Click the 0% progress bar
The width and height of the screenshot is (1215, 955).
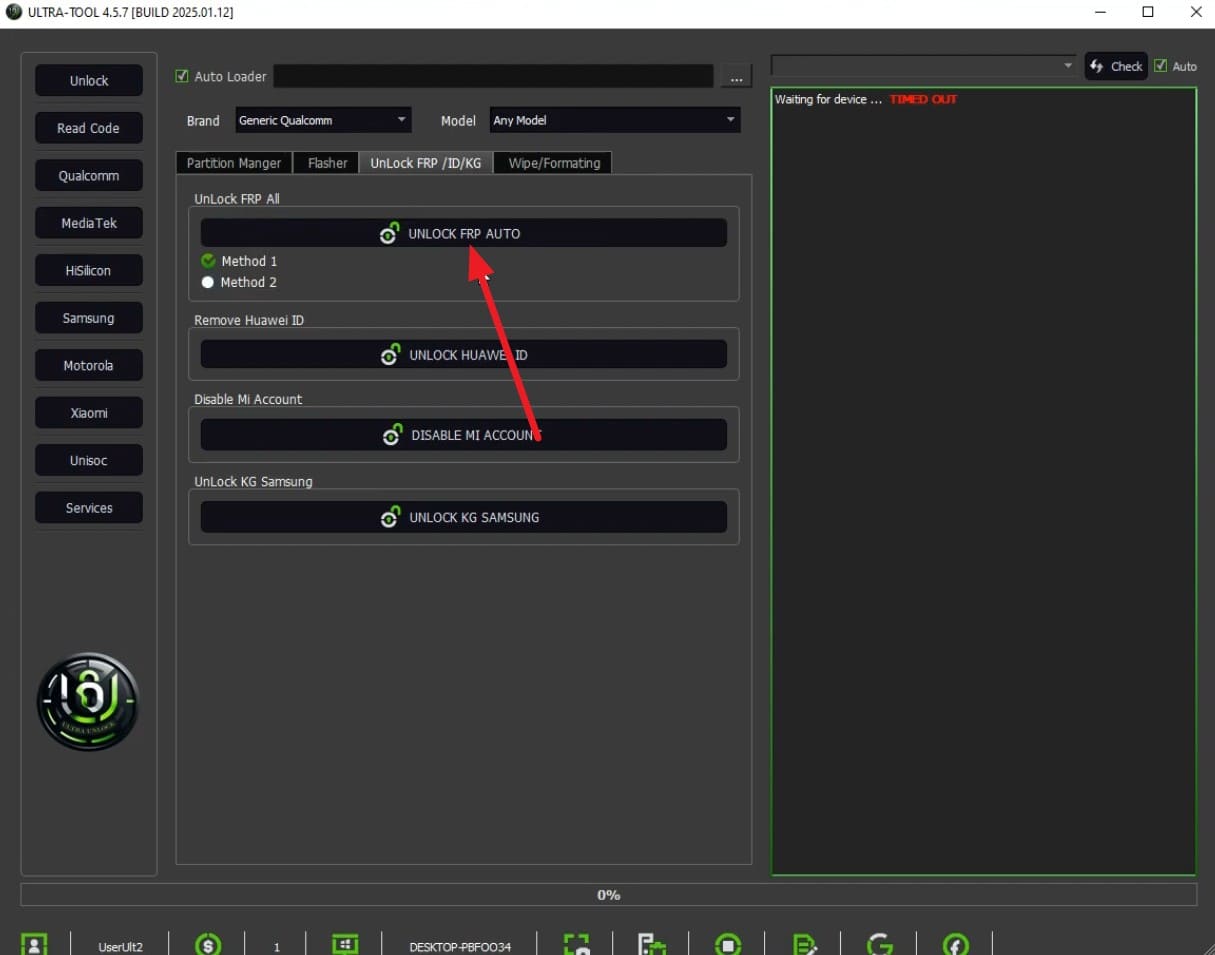tap(608, 895)
